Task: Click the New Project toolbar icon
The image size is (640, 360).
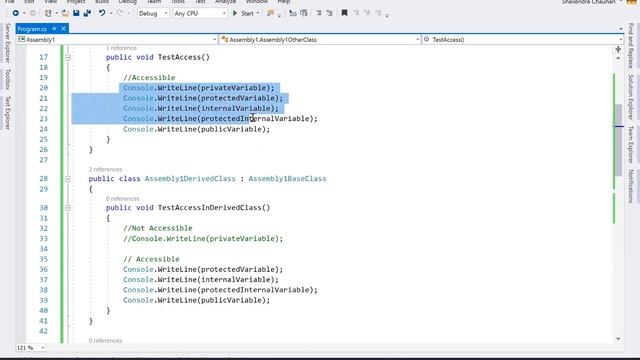Action: point(48,13)
